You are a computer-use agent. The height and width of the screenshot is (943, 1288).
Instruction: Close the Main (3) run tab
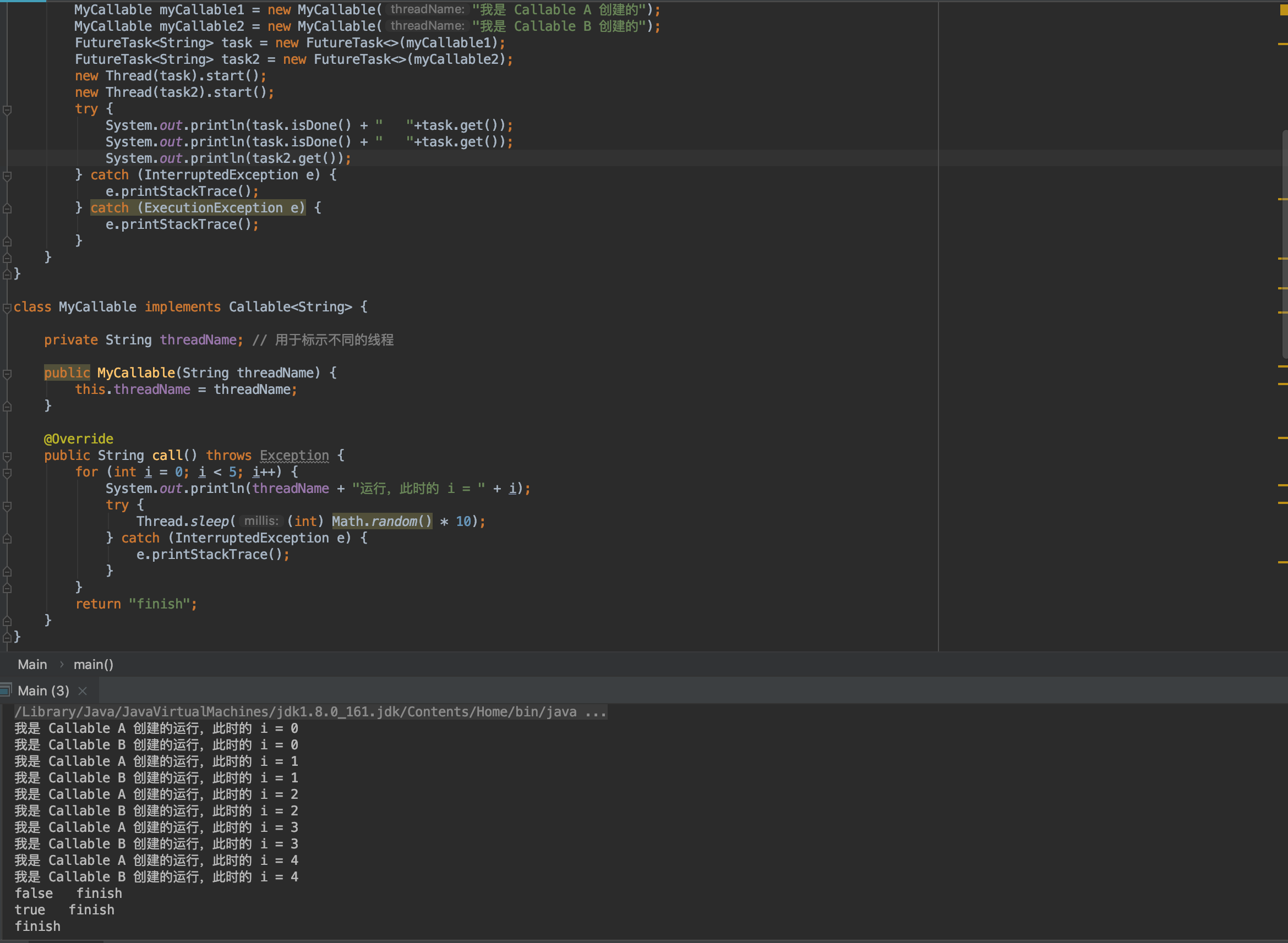pos(83,690)
